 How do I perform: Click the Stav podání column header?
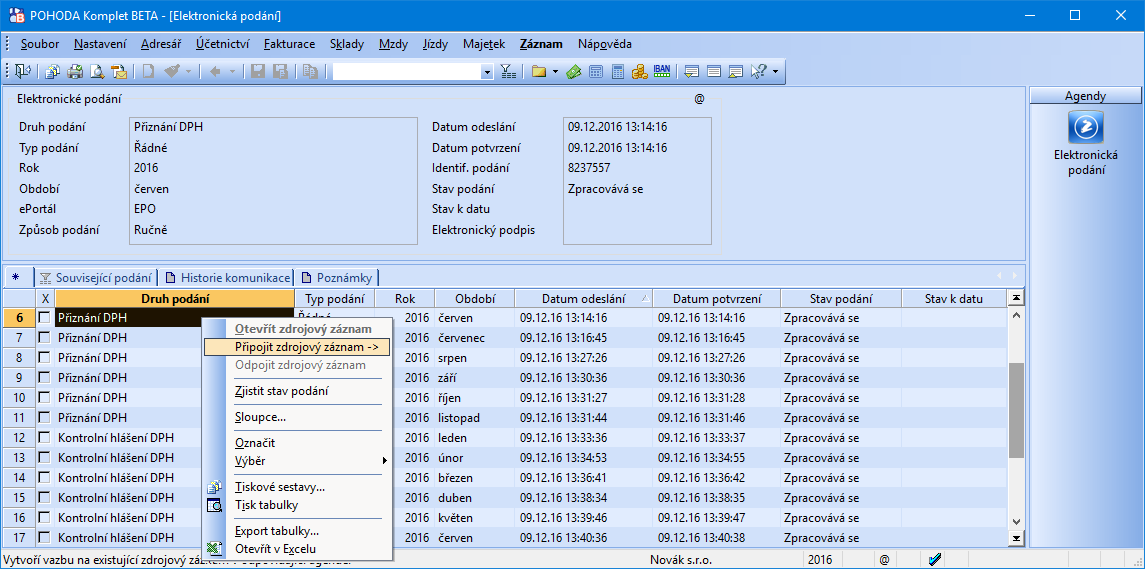coord(840,298)
